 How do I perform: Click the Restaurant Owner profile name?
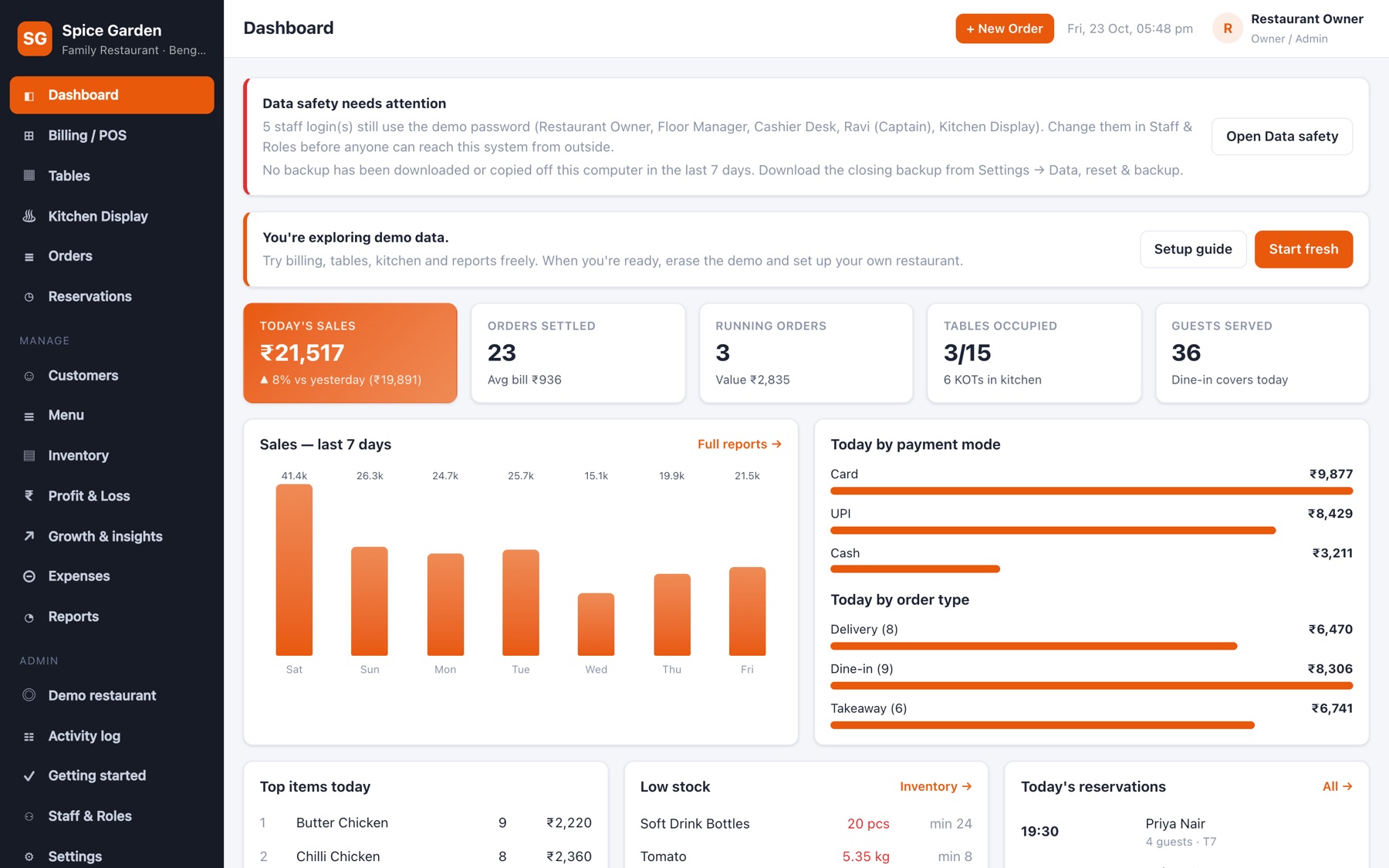1307,19
